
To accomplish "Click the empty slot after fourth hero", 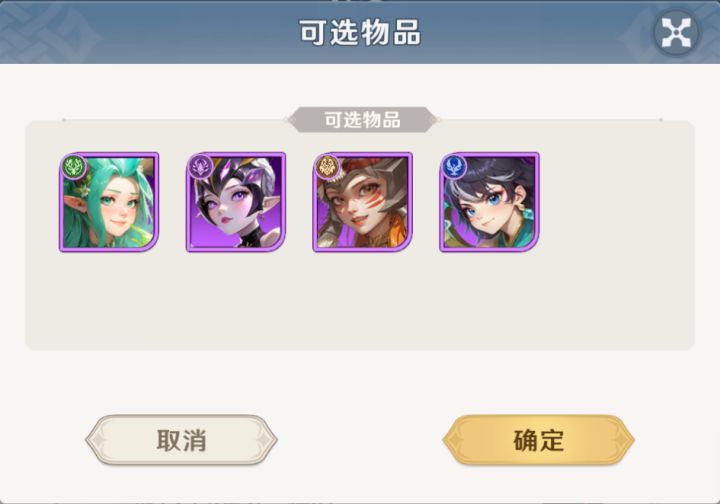I will click(x=616, y=202).
